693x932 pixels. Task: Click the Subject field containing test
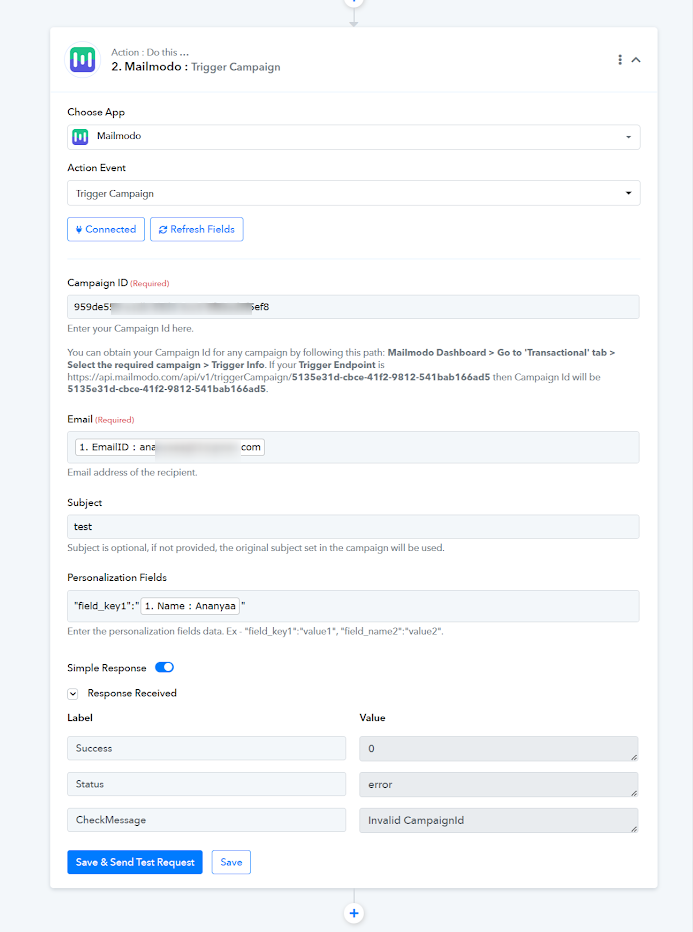(353, 527)
